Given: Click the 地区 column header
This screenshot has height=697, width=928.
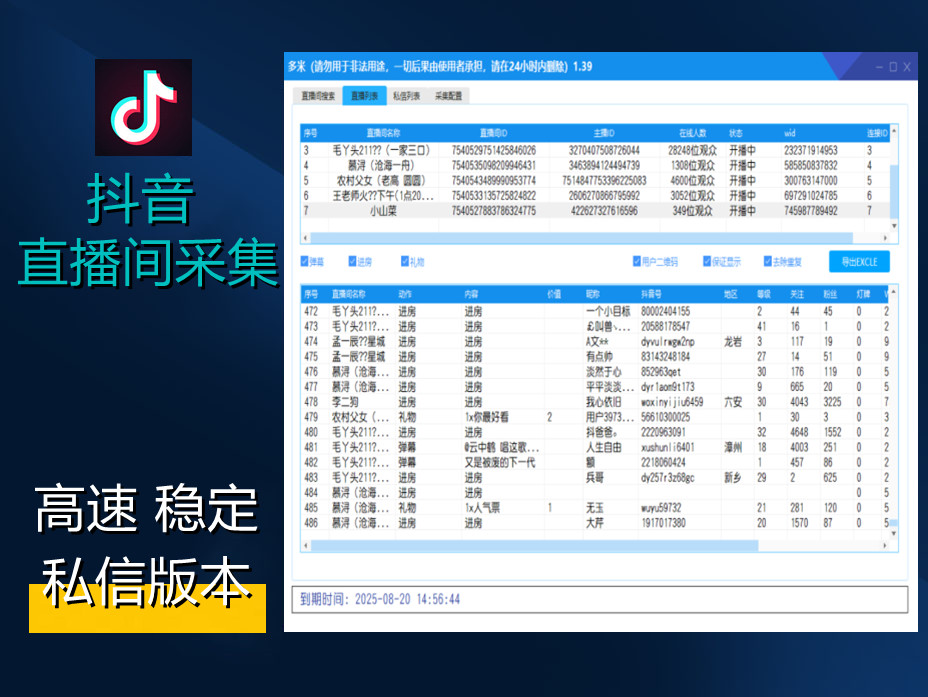Looking at the screenshot, I should pos(731,294).
